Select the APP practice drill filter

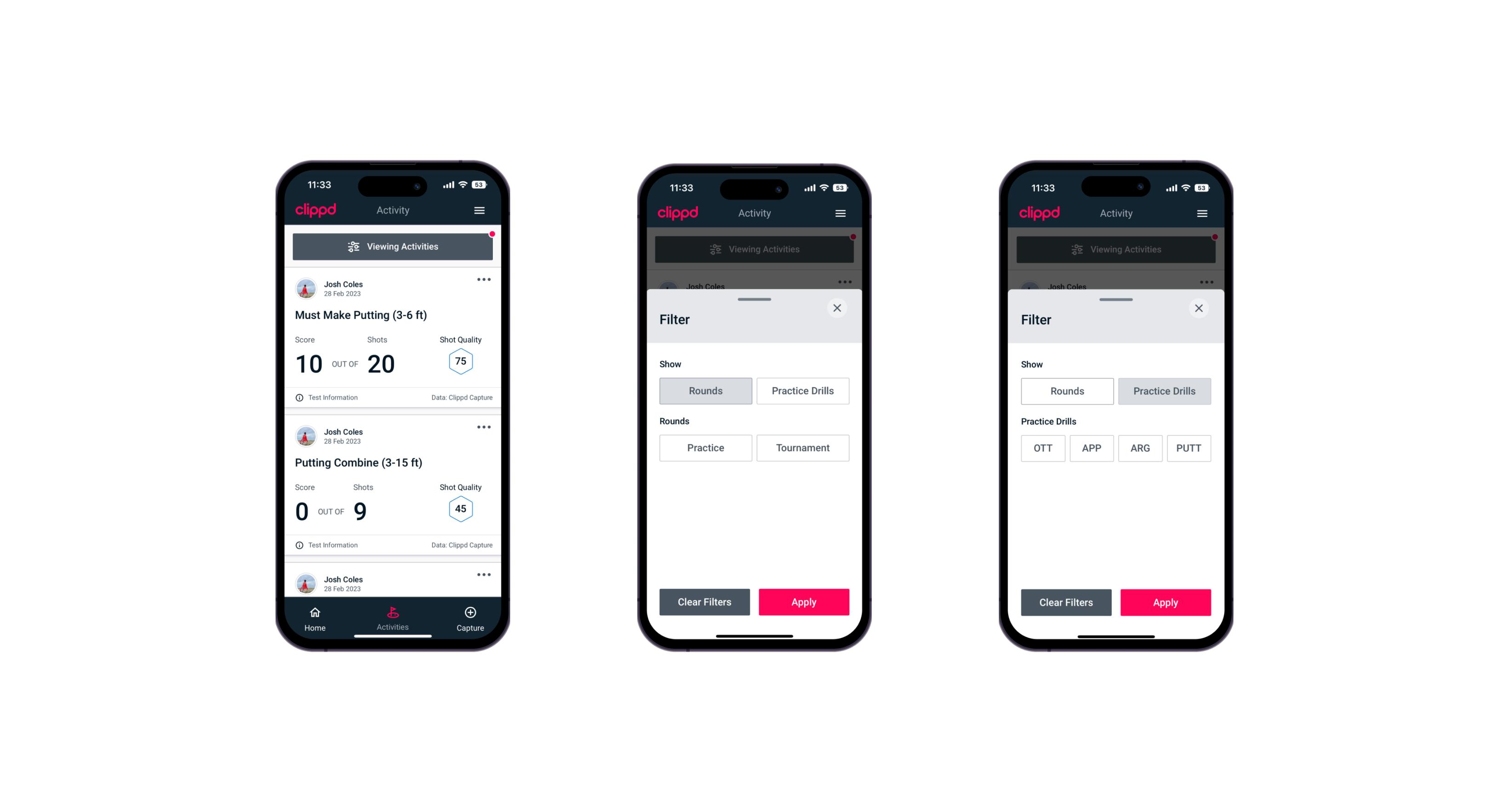(x=1091, y=448)
